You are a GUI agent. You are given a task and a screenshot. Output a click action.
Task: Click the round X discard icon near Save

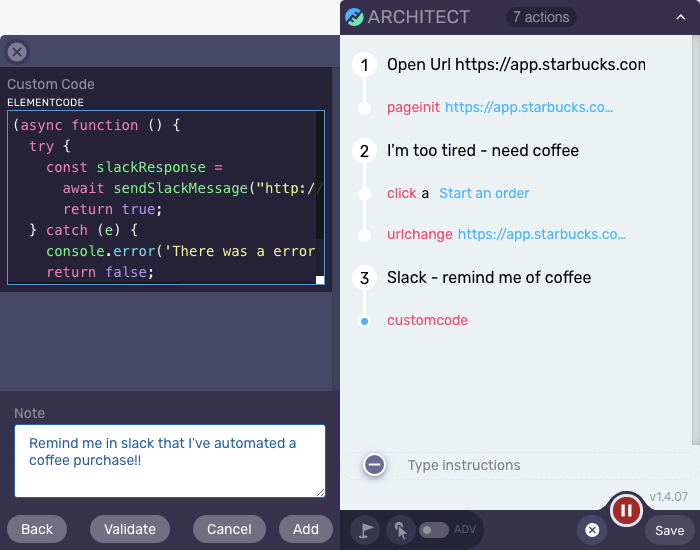(x=592, y=530)
